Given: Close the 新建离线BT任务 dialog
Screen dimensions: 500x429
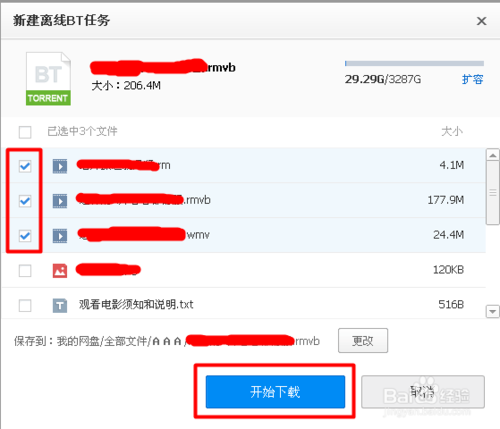Looking at the screenshot, I should [x=481, y=21].
